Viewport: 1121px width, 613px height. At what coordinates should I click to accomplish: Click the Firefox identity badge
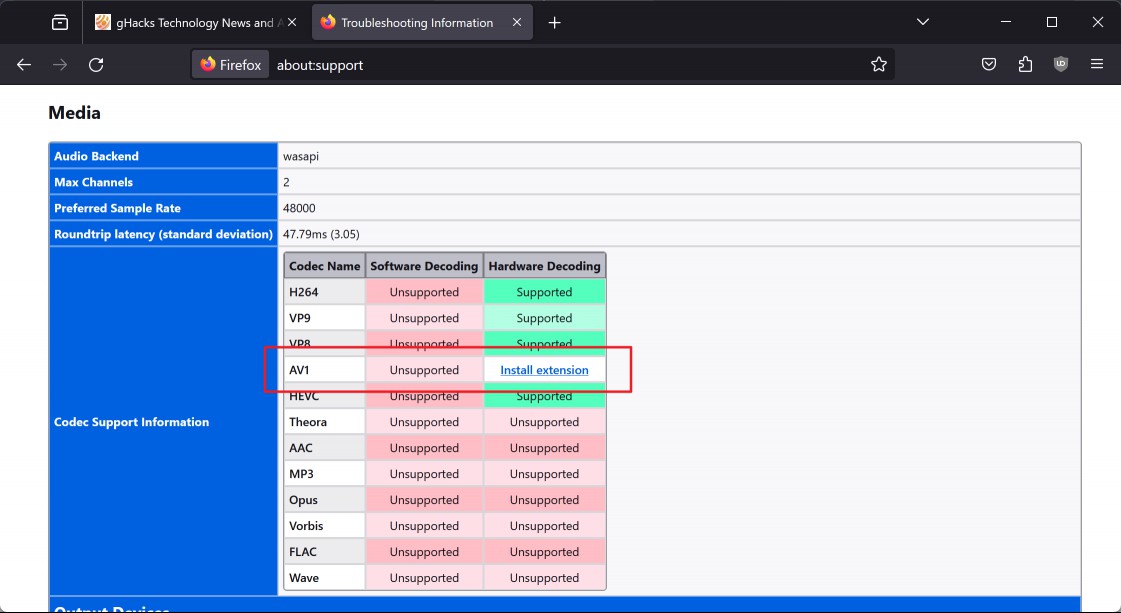point(230,64)
